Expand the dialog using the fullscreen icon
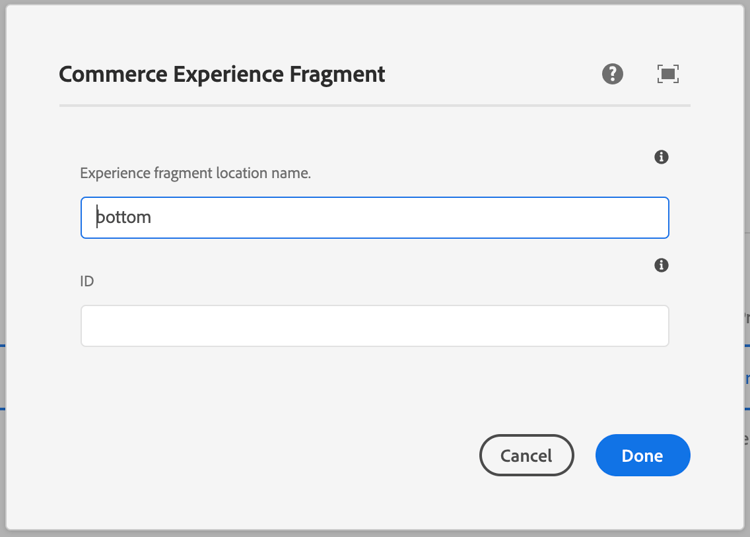This screenshot has width=750, height=537. click(x=668, y=73)
